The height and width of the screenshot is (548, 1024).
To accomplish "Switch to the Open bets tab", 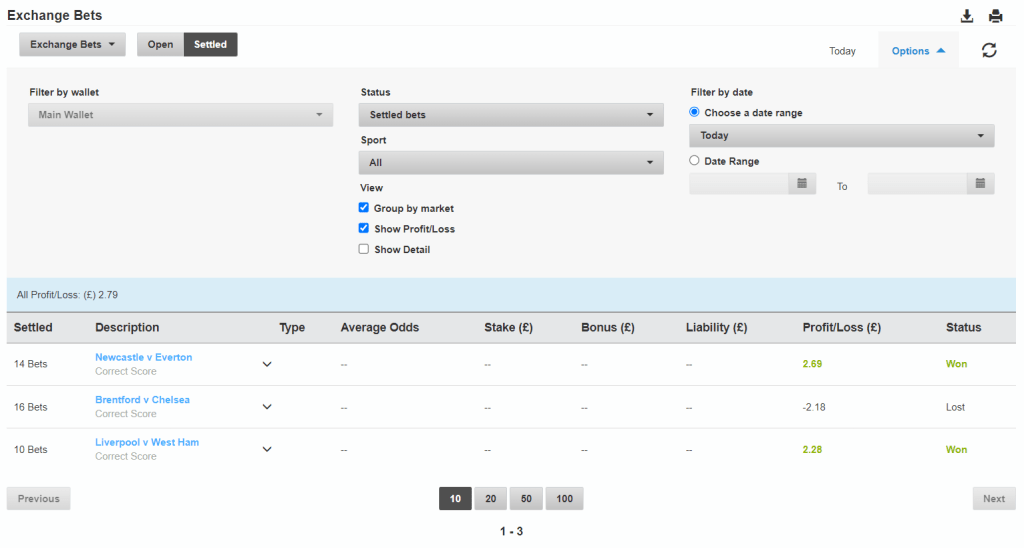I will pyautogui.click(x=160, y=45).
